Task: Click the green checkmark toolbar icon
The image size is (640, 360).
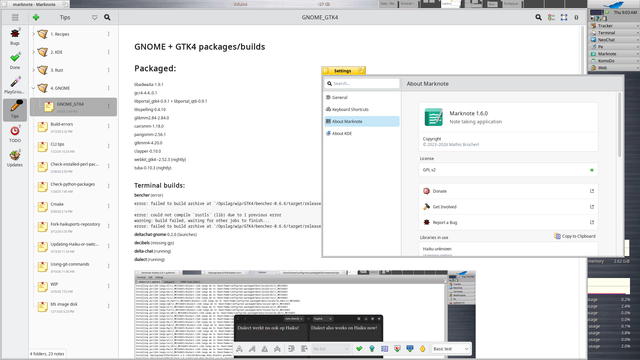Action: coord(359,349)
